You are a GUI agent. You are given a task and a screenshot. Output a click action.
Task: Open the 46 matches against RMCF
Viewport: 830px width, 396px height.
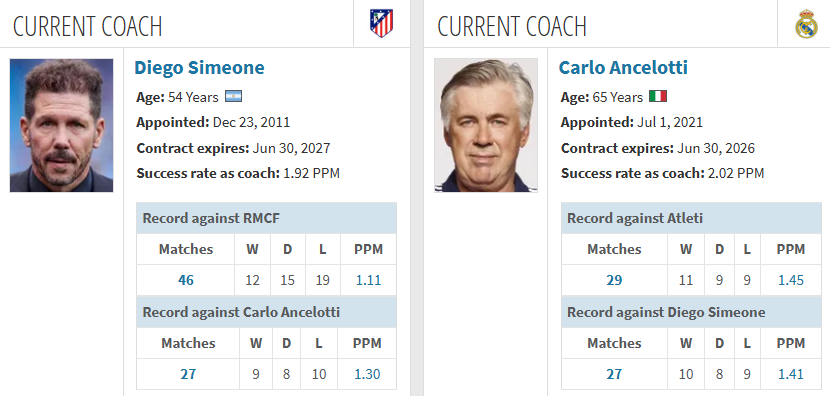[186, 280]
